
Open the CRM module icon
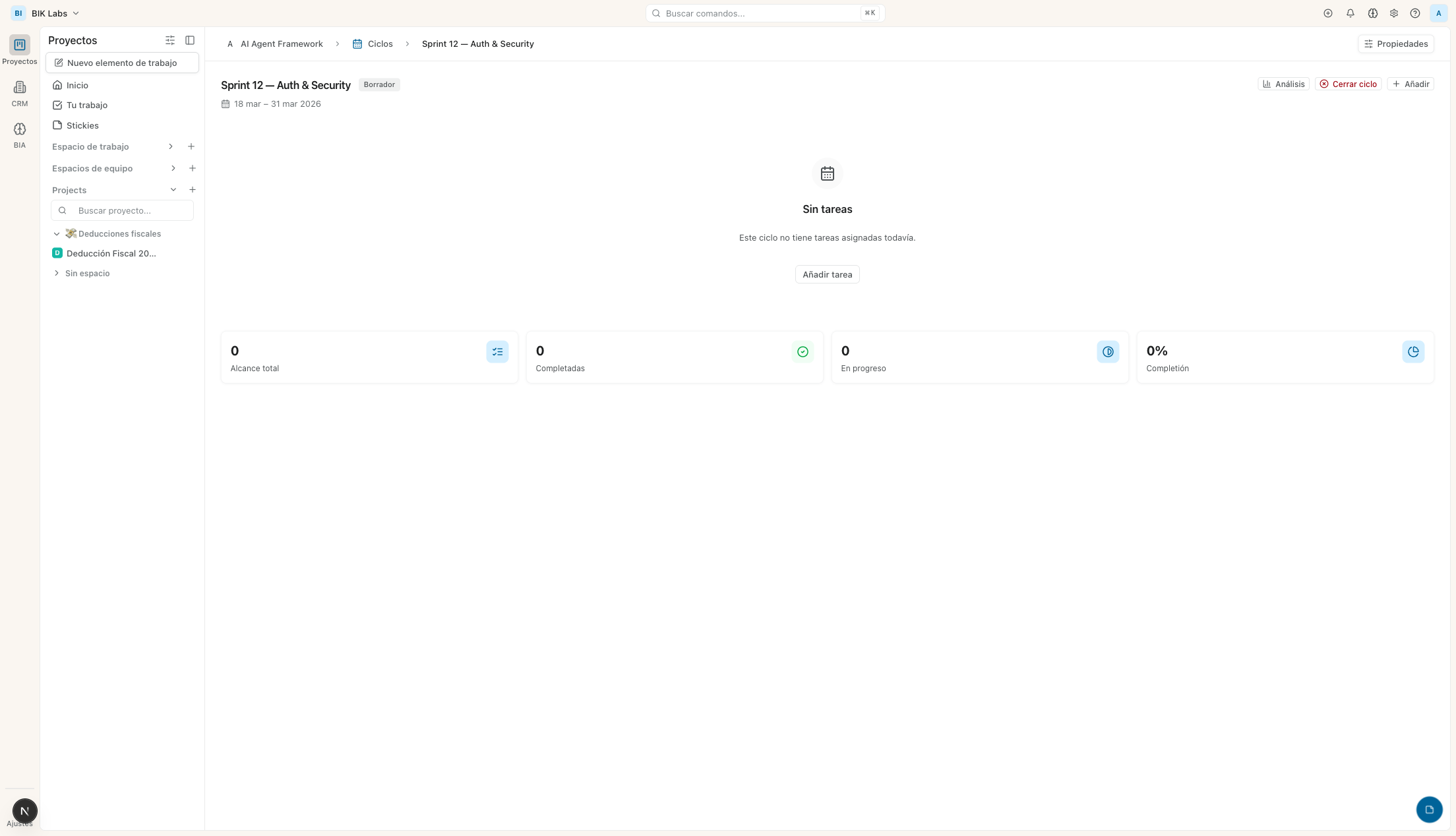(x=20, y=88)
